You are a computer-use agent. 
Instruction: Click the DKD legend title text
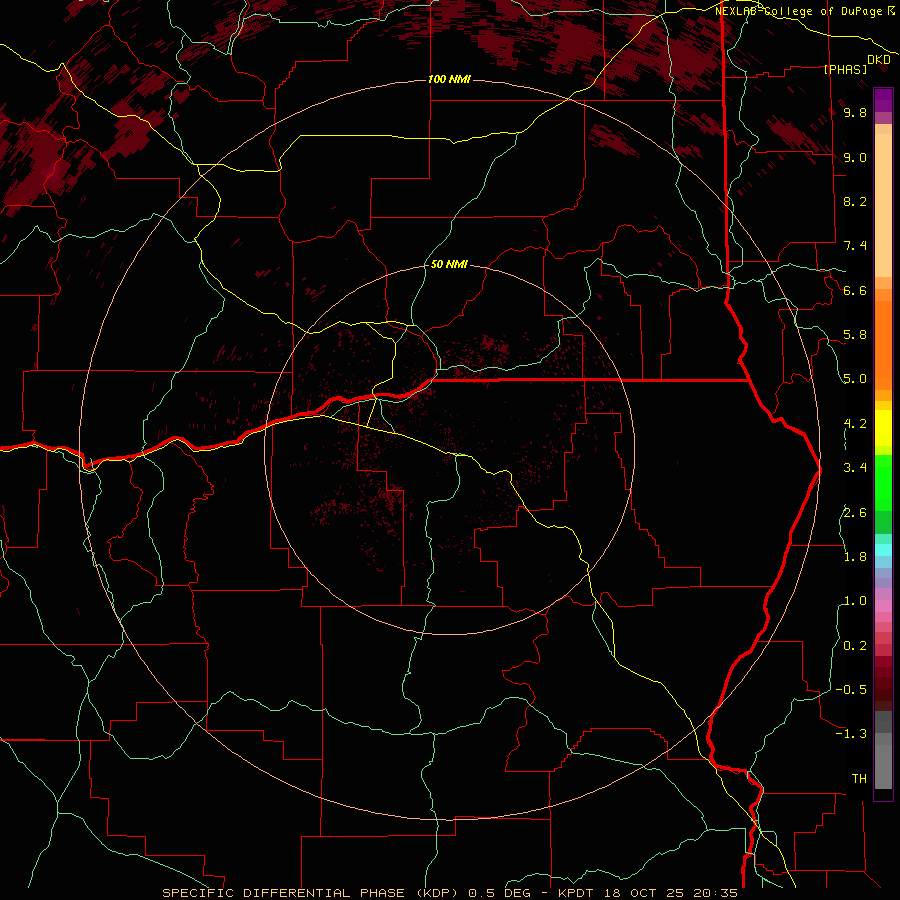pos(879,60)
